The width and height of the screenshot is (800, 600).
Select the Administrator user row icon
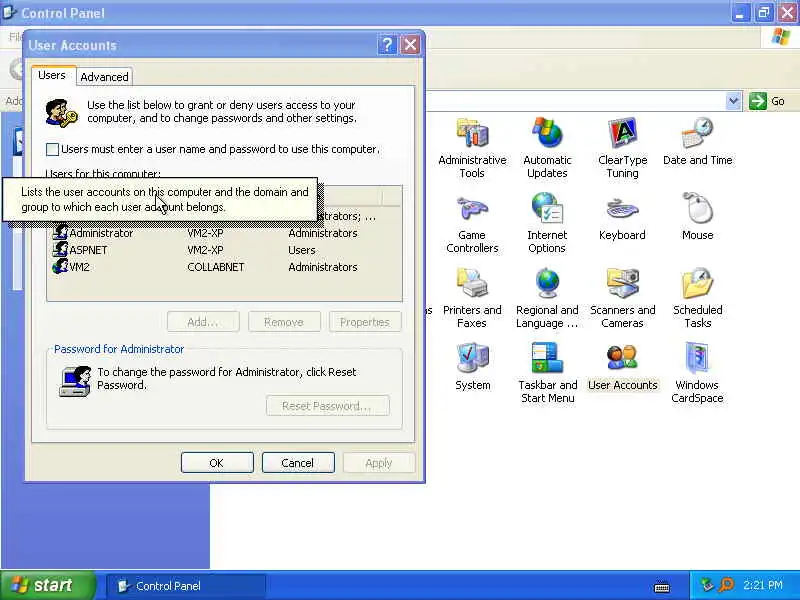tap(60, 233)
